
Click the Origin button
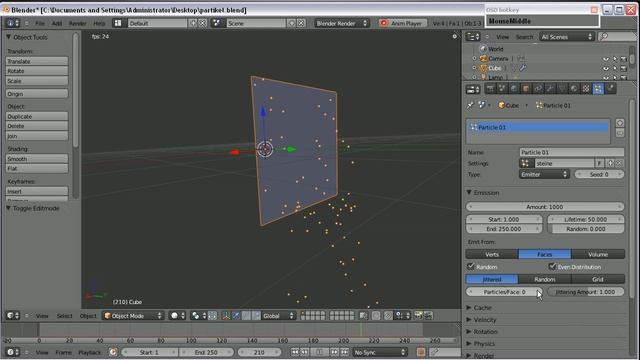(37, 93)
